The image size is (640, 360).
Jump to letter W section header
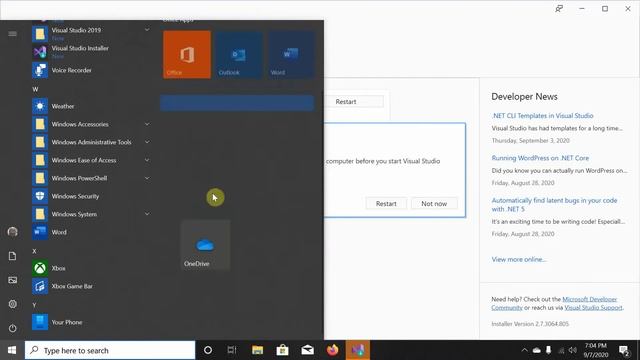click(x=35, y=89)
